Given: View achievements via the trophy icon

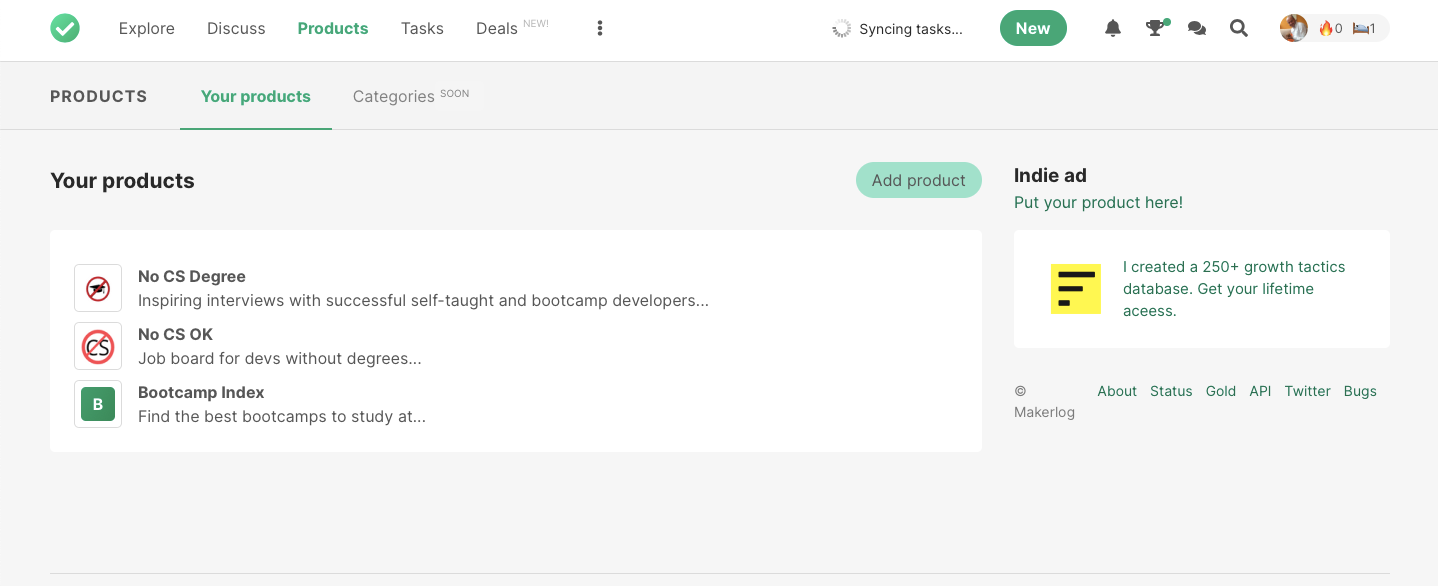Looking at the screenshot, I should coord(1154,28).
